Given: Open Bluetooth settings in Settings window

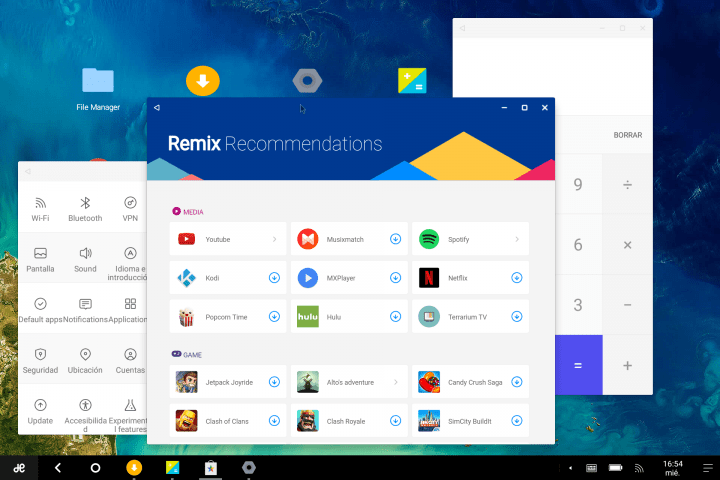Looking at the screenshot, I should [85, 209].
